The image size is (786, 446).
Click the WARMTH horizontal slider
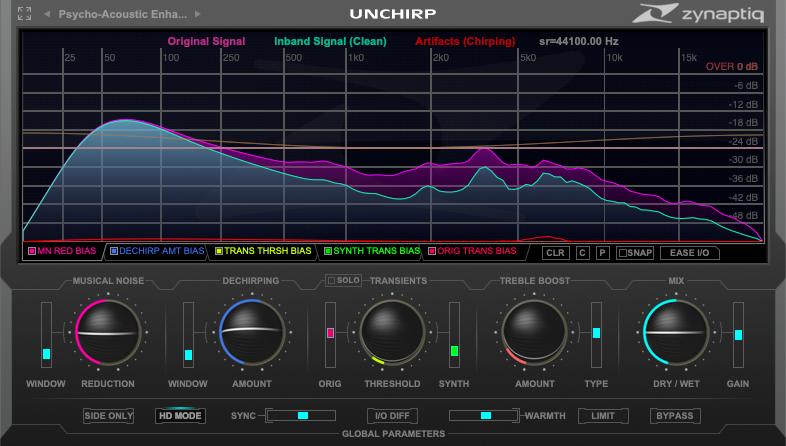484,415
